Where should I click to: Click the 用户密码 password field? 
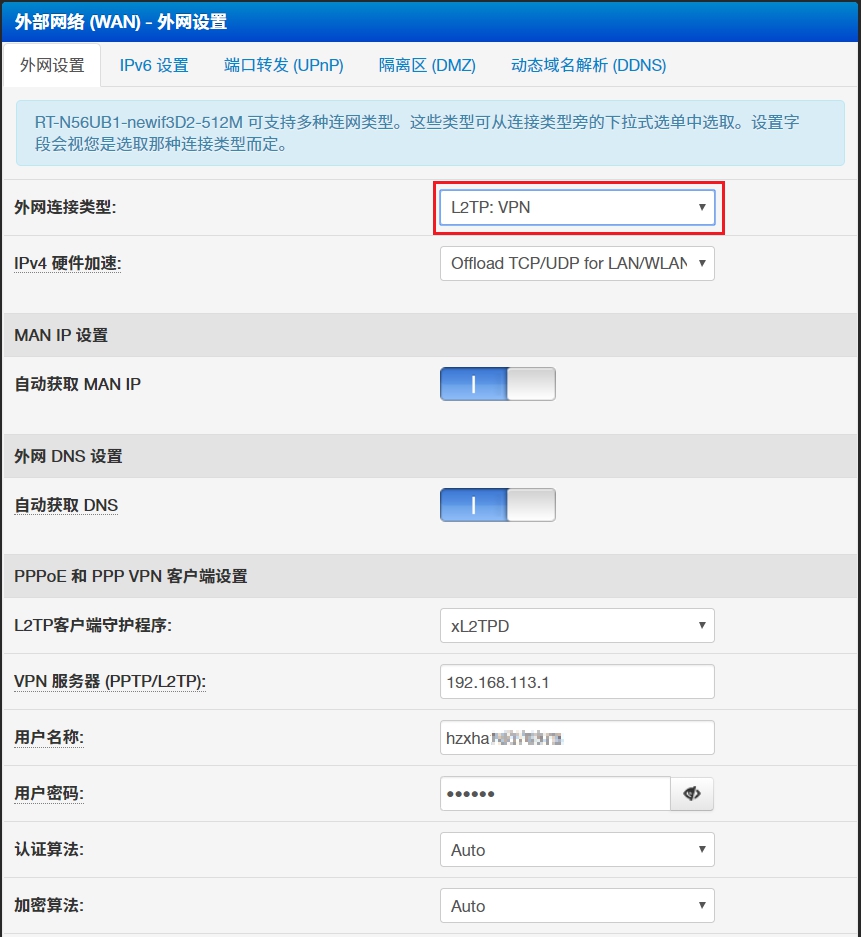[555, 793]
